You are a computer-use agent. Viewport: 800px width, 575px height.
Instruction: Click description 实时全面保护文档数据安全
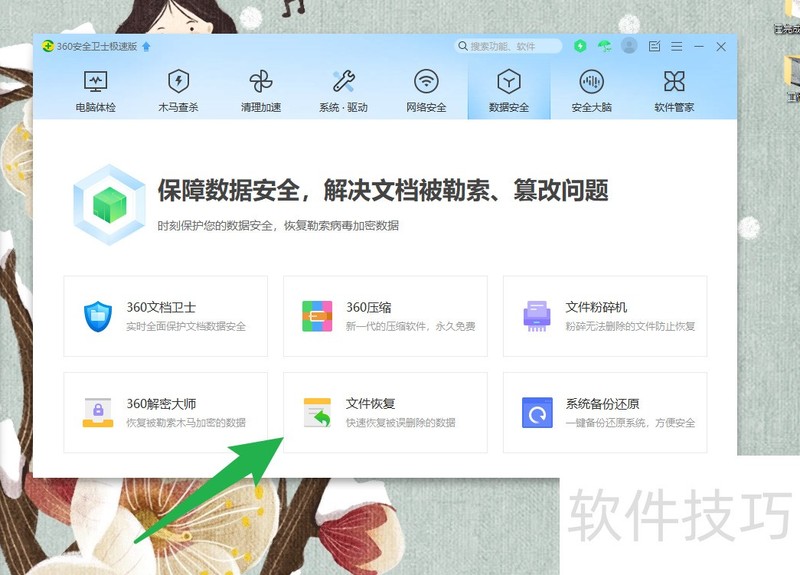click(x=186, y=326)
